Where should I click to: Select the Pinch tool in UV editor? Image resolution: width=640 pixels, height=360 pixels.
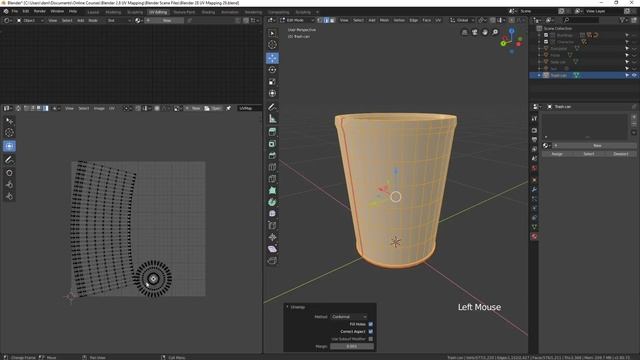(x=9, y=197)
